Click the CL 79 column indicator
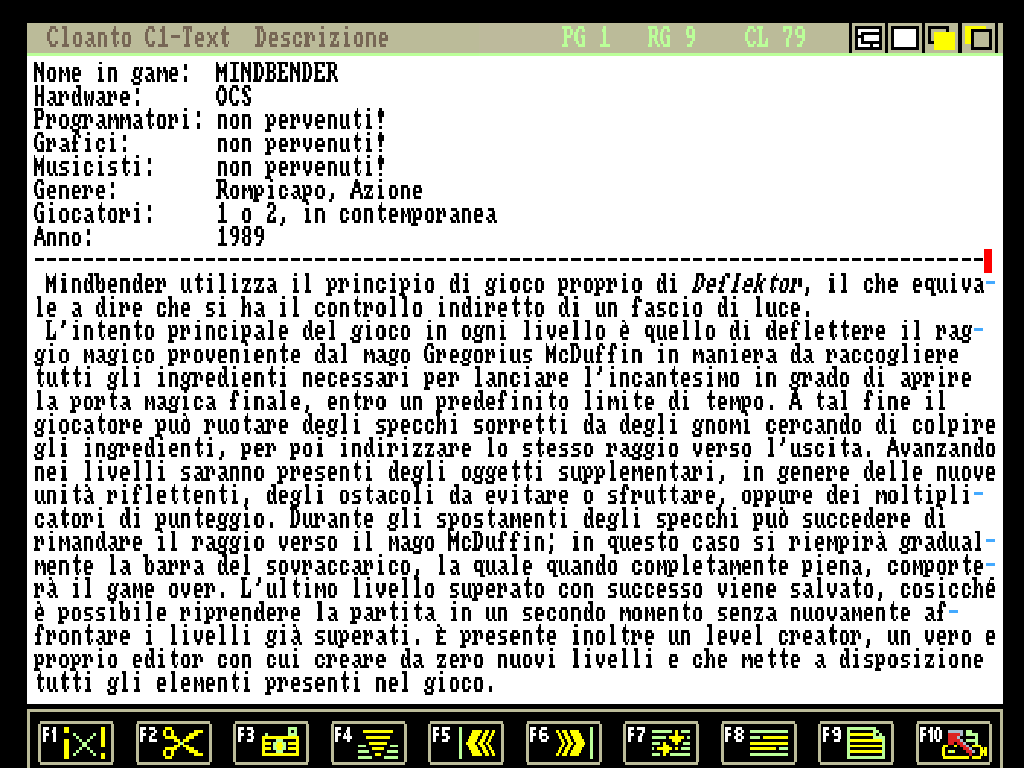Screen dimensions: 1024x768 (775, 38)
